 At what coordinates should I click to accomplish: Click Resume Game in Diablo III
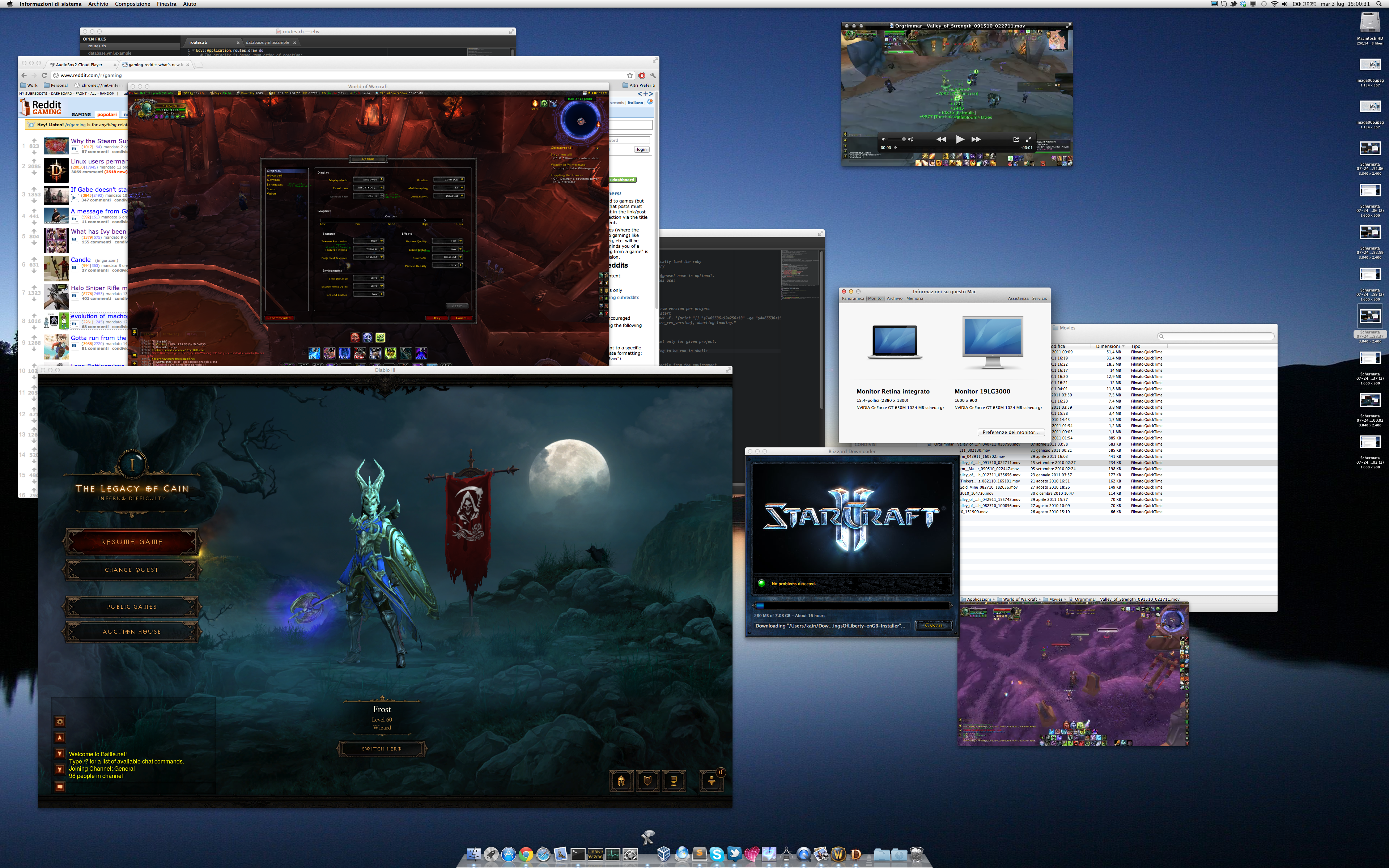[x=132, y=542]
